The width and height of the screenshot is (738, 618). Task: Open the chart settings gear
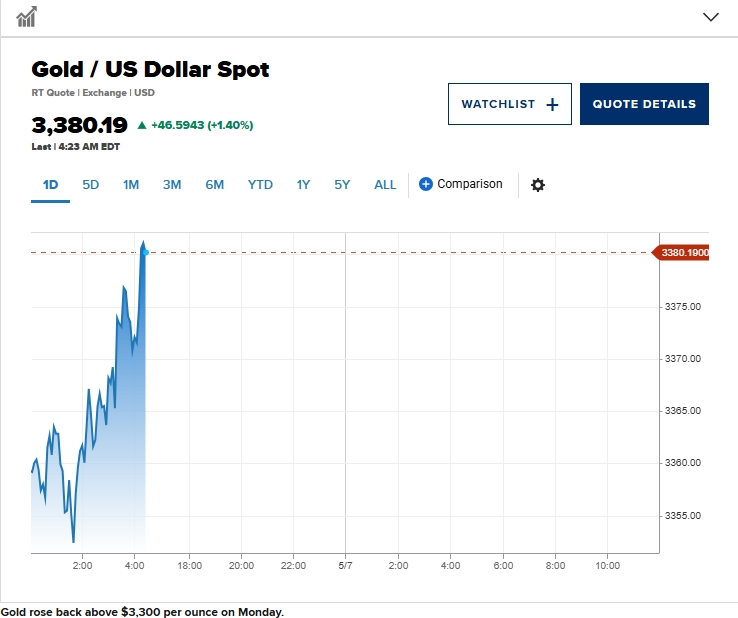pos(537,185)
